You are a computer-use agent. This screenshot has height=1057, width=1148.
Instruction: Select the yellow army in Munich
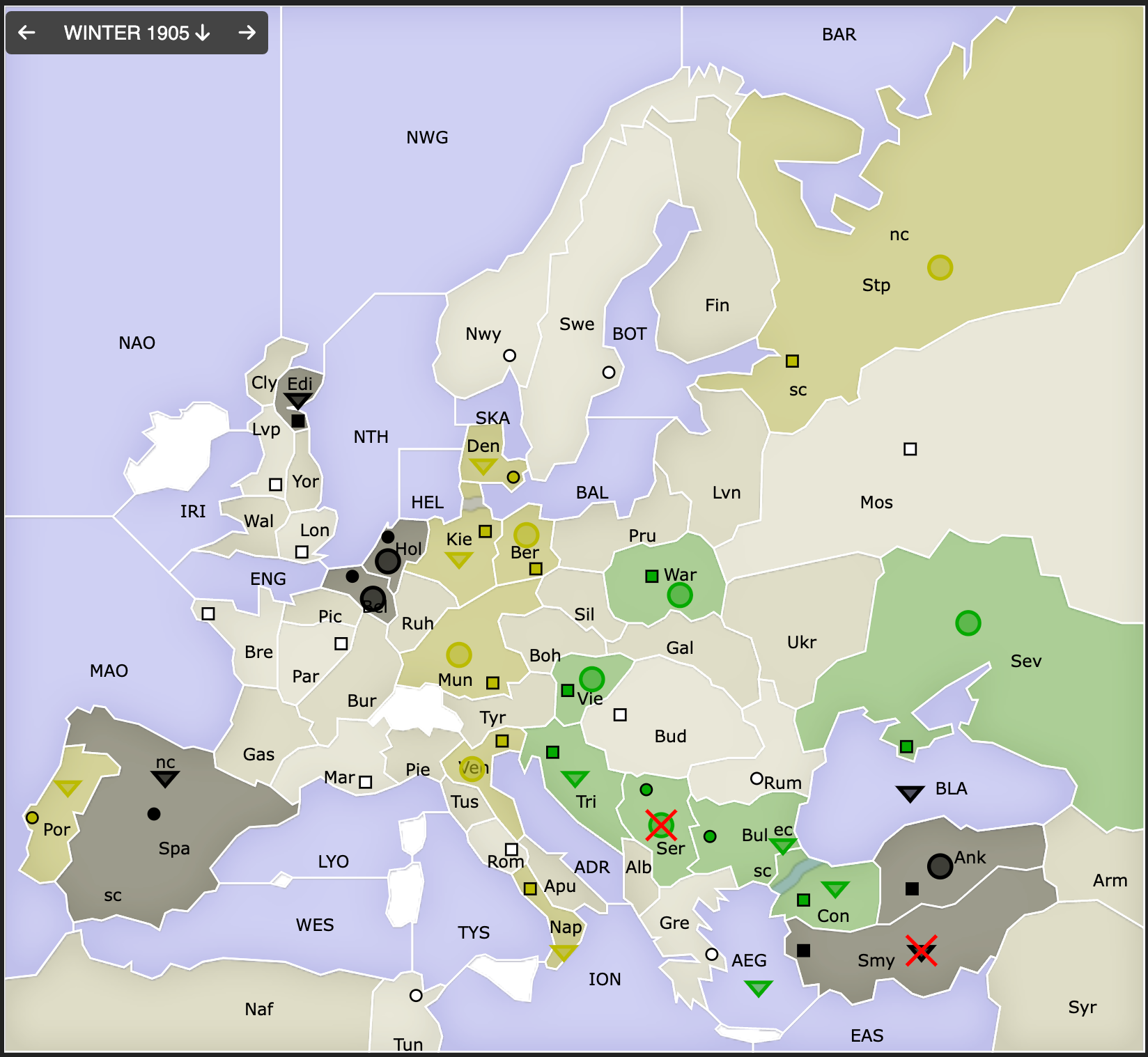[458, 655]
